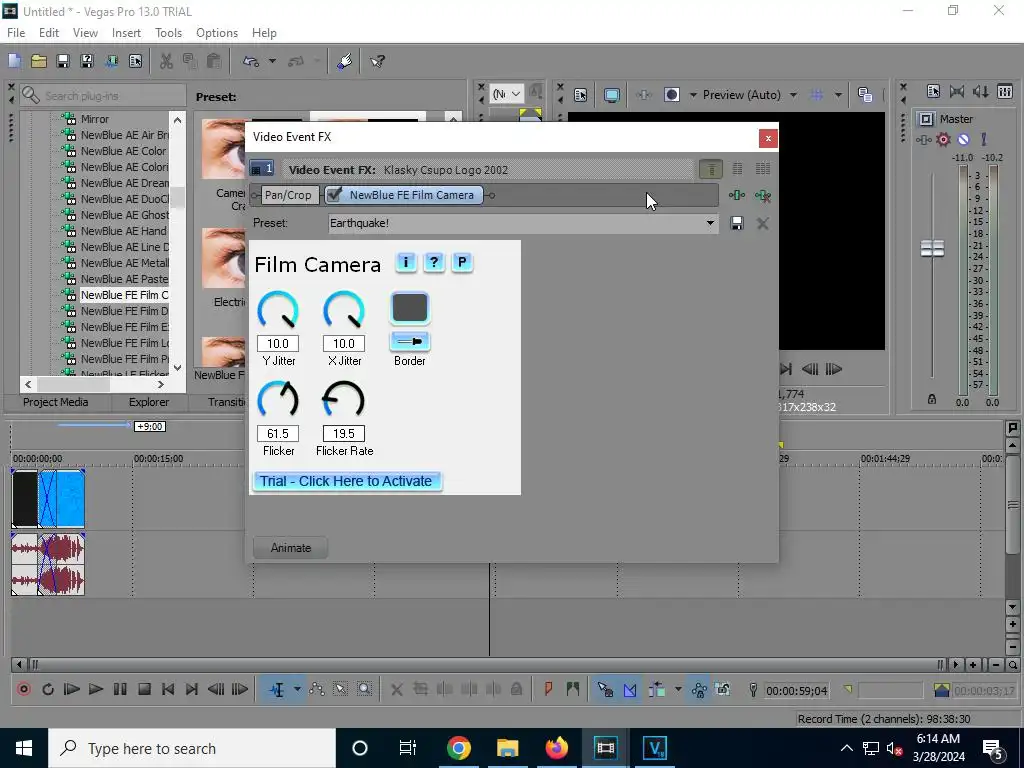
Task: Switch to the Project Media tab
Action: pos(56,402)
